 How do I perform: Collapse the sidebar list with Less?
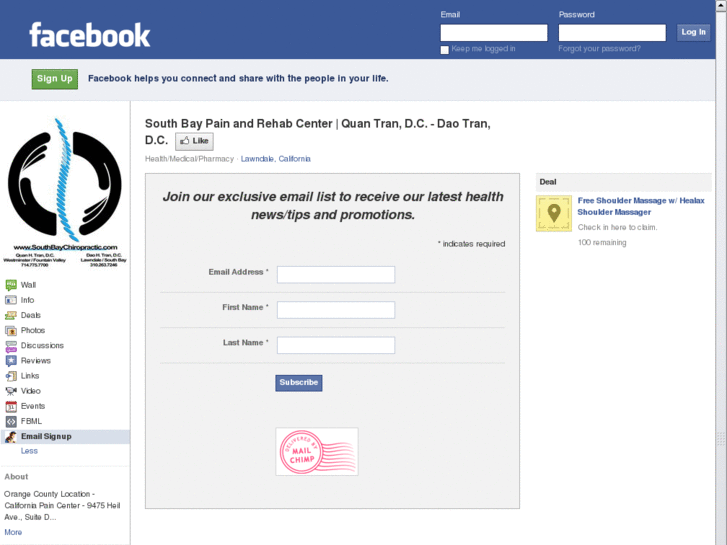pos(29,451)
